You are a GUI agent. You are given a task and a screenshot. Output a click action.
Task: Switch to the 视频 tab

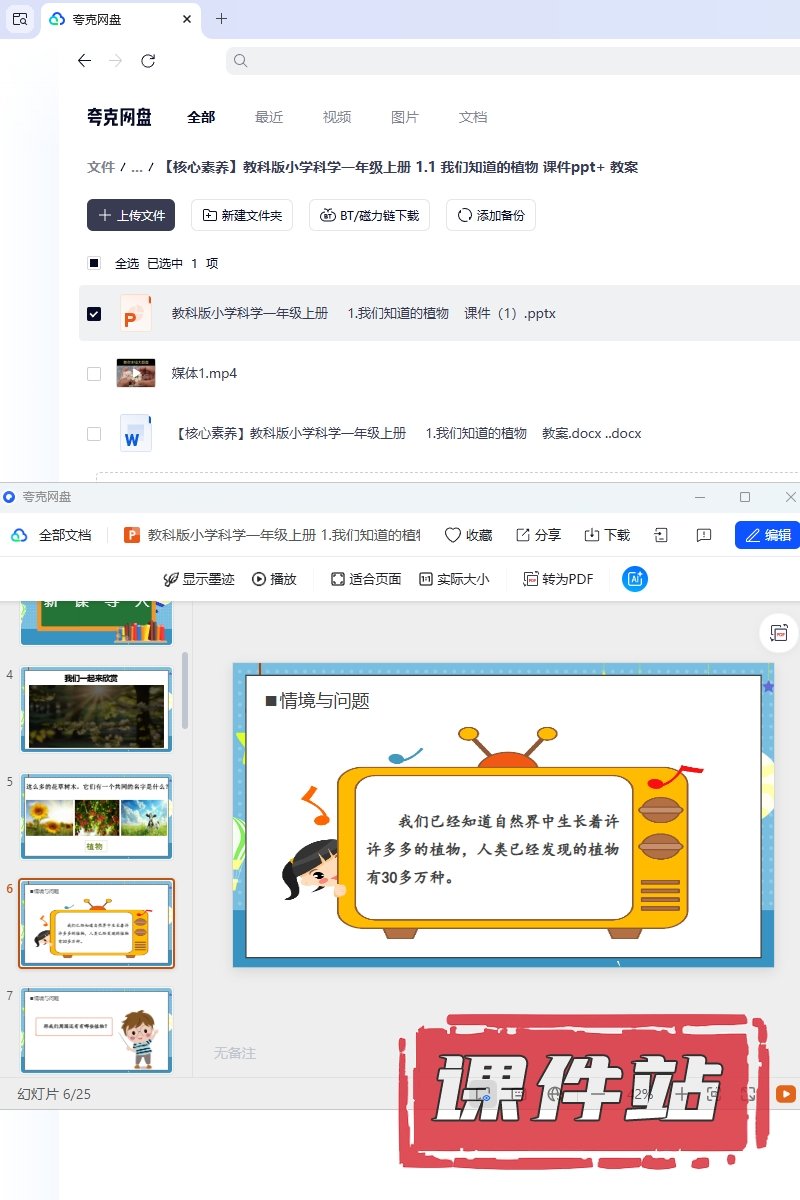[x=337, y=117]
